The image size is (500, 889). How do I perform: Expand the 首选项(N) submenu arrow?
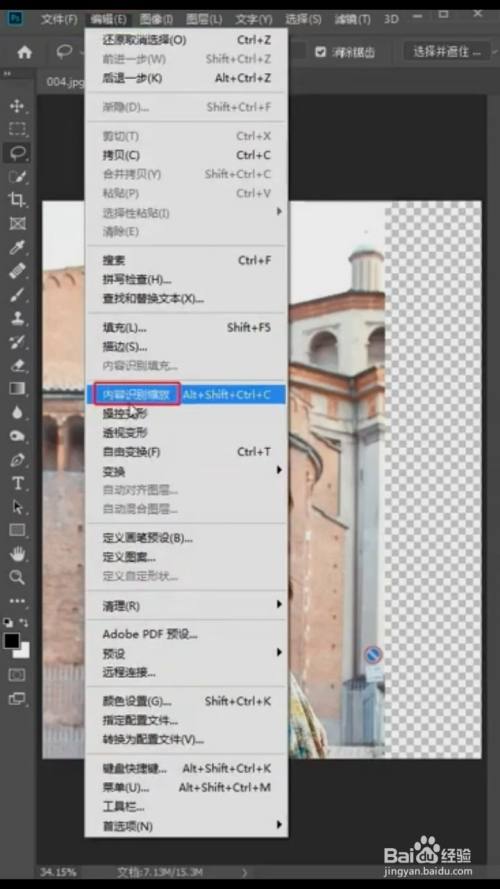tap(278, 825)
